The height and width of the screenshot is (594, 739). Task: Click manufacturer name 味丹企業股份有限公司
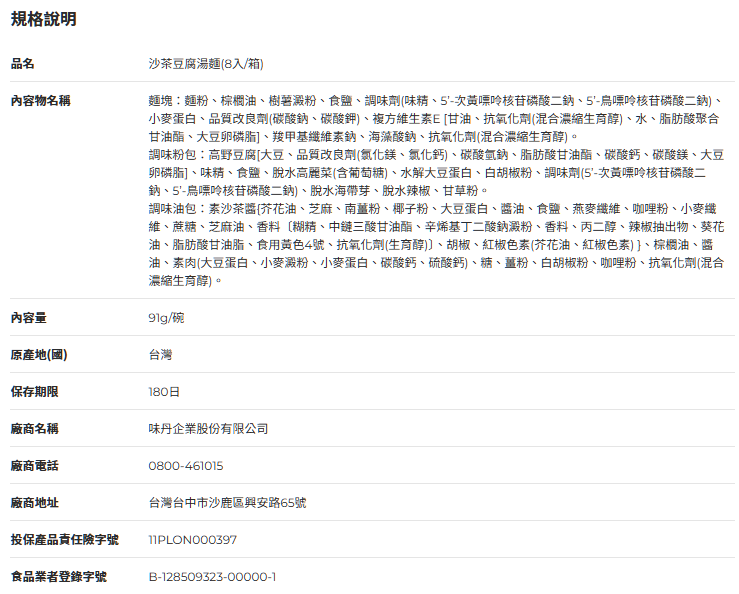(x=208, y=428)
